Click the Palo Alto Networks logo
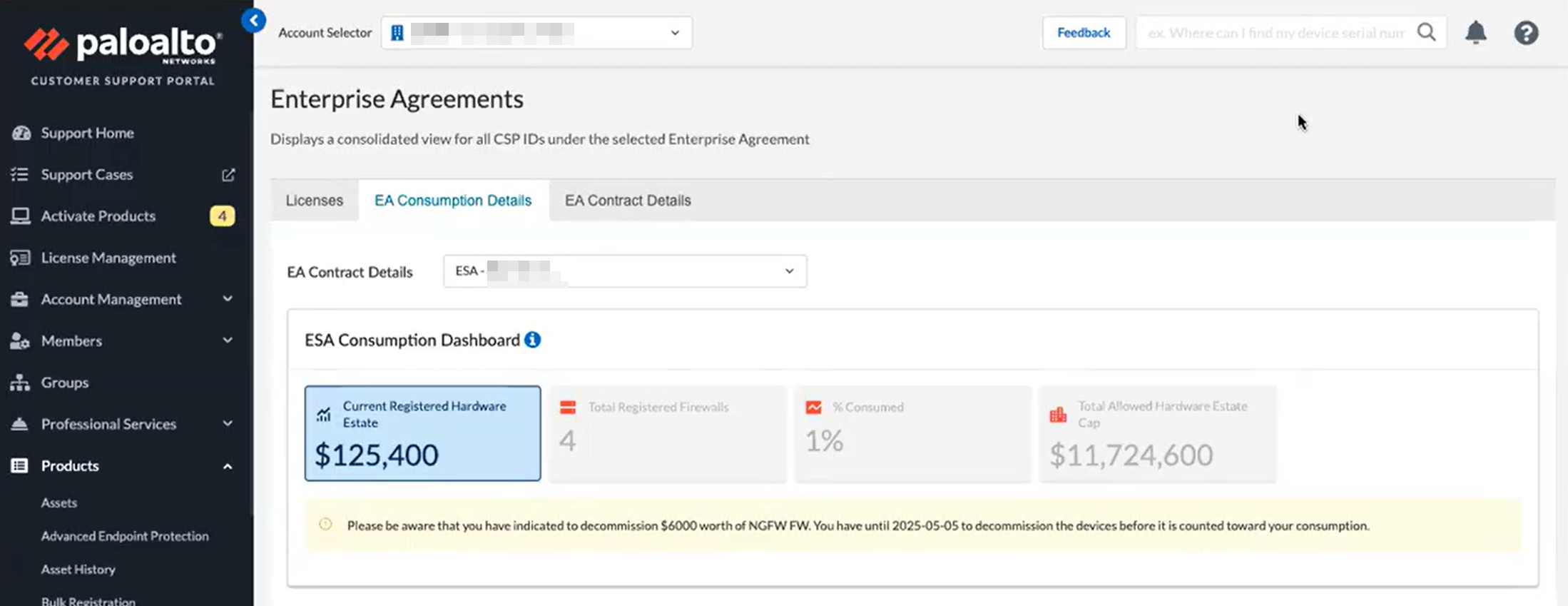The width and height of the screenshot is (1568, 606). click(x=123, y=46)
